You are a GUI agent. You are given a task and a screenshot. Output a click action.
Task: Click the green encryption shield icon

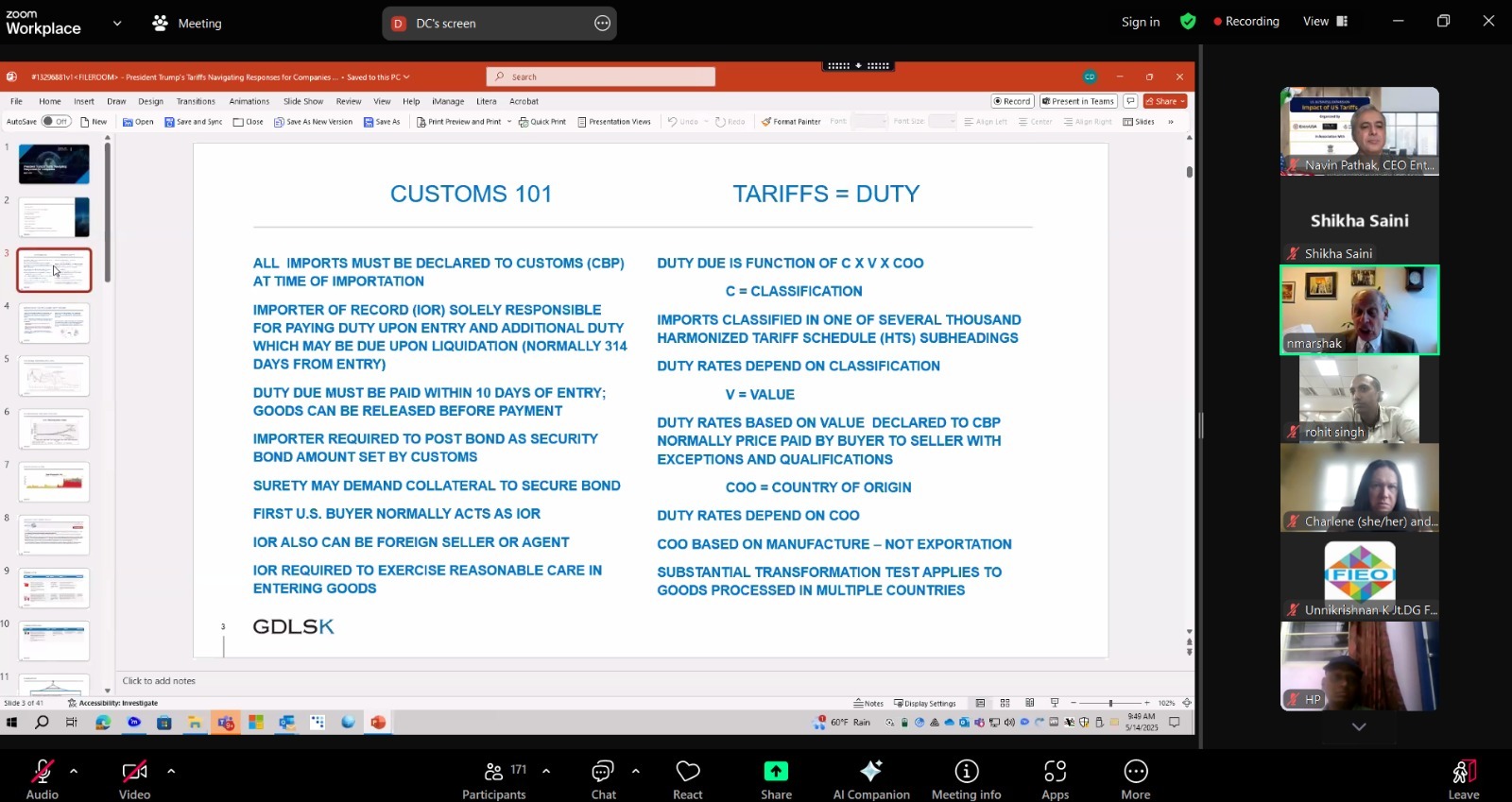(x=1188, y=22)
